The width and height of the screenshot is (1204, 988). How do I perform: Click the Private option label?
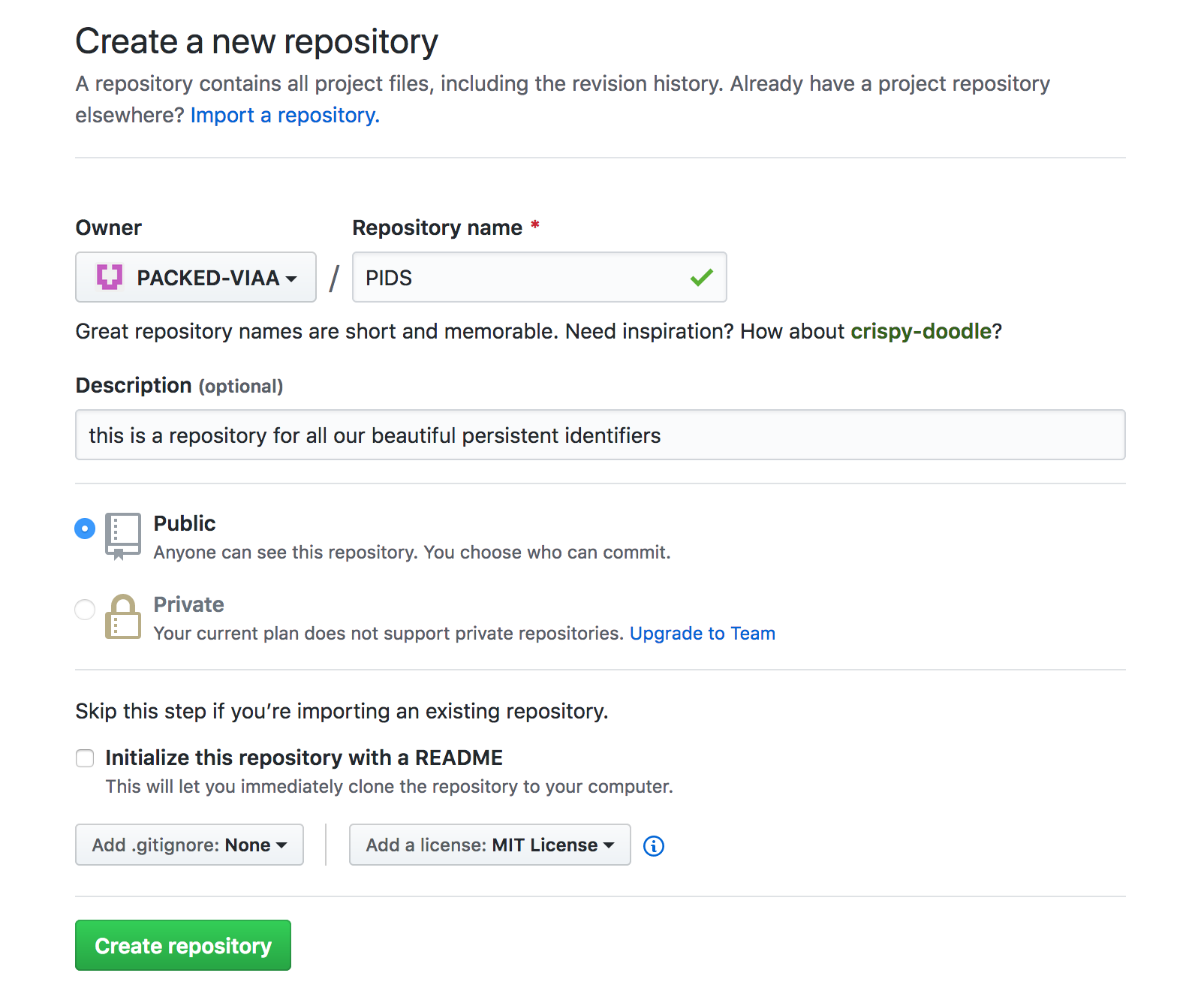[x=189, y=604]
